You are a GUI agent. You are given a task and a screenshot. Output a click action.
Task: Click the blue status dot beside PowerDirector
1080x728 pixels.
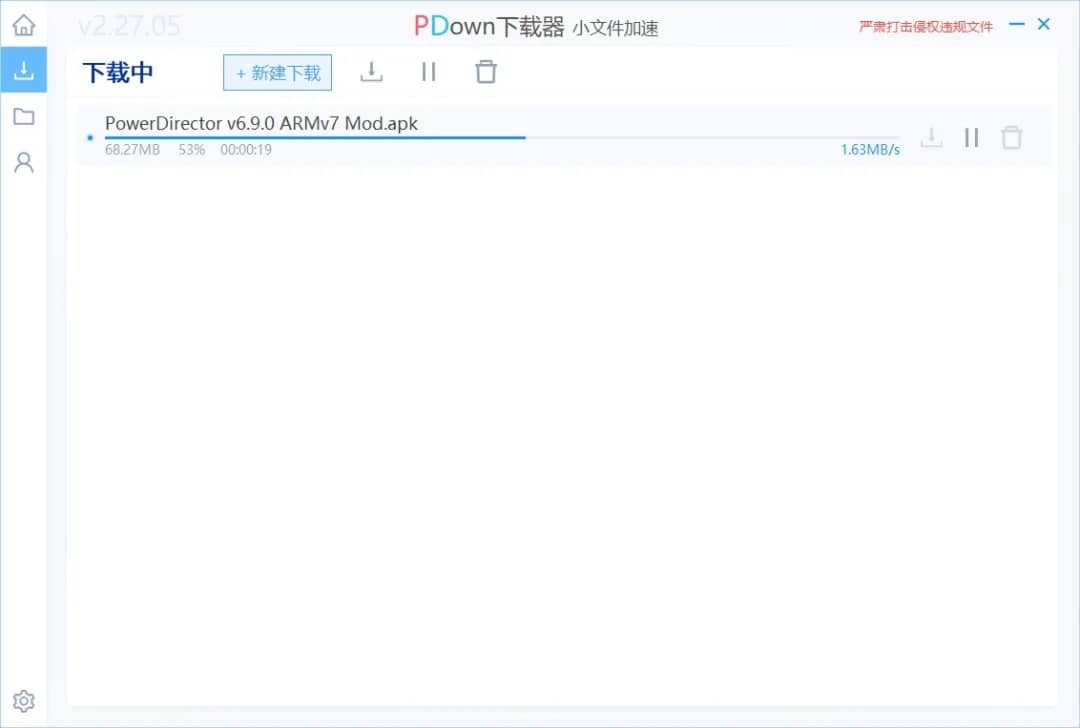click(89, 138)
